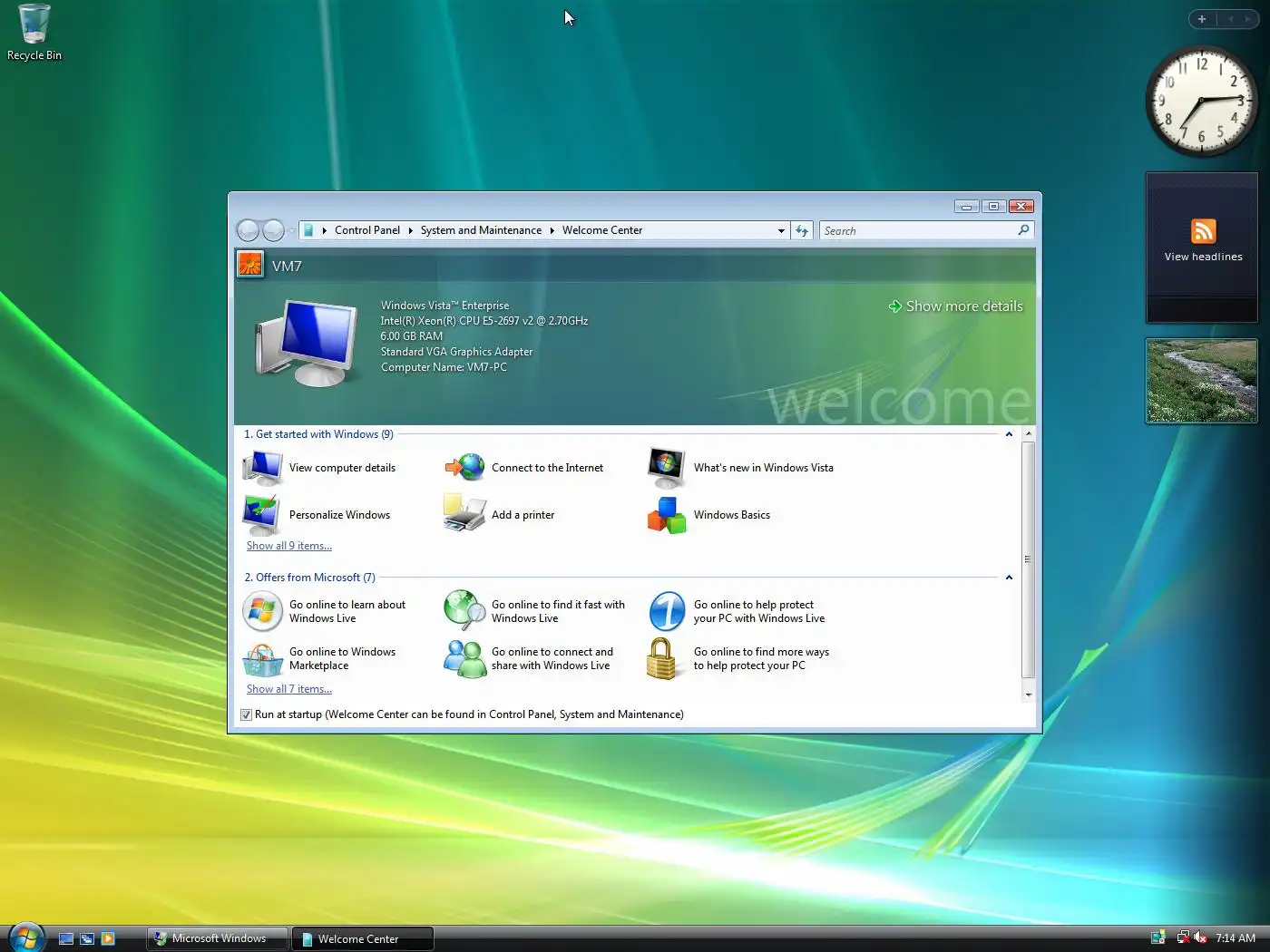This screenshot has height=952, width=1270.
Task: Click the Windows Sidebar tray icon
Action: (1158, 937)
